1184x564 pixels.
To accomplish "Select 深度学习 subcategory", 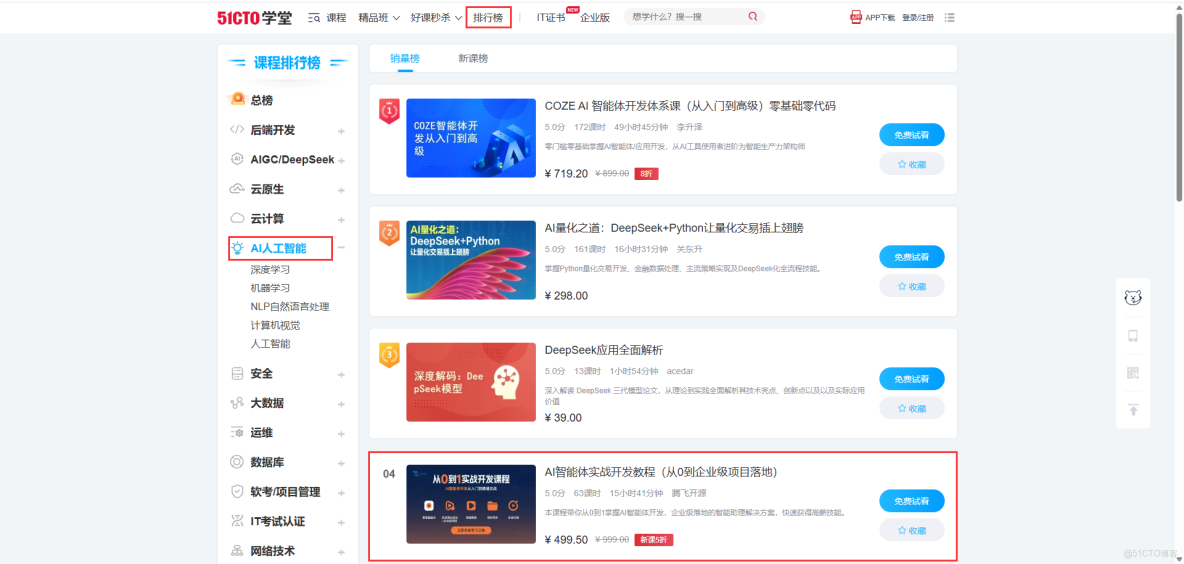I will pos(270,270).
